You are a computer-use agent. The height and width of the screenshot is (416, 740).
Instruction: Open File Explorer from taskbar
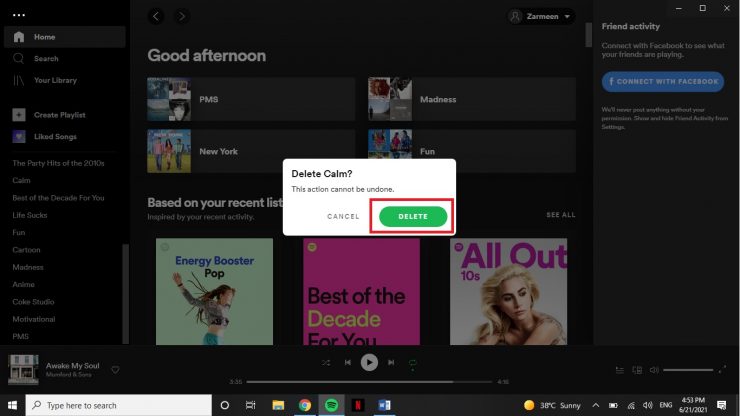278,405
